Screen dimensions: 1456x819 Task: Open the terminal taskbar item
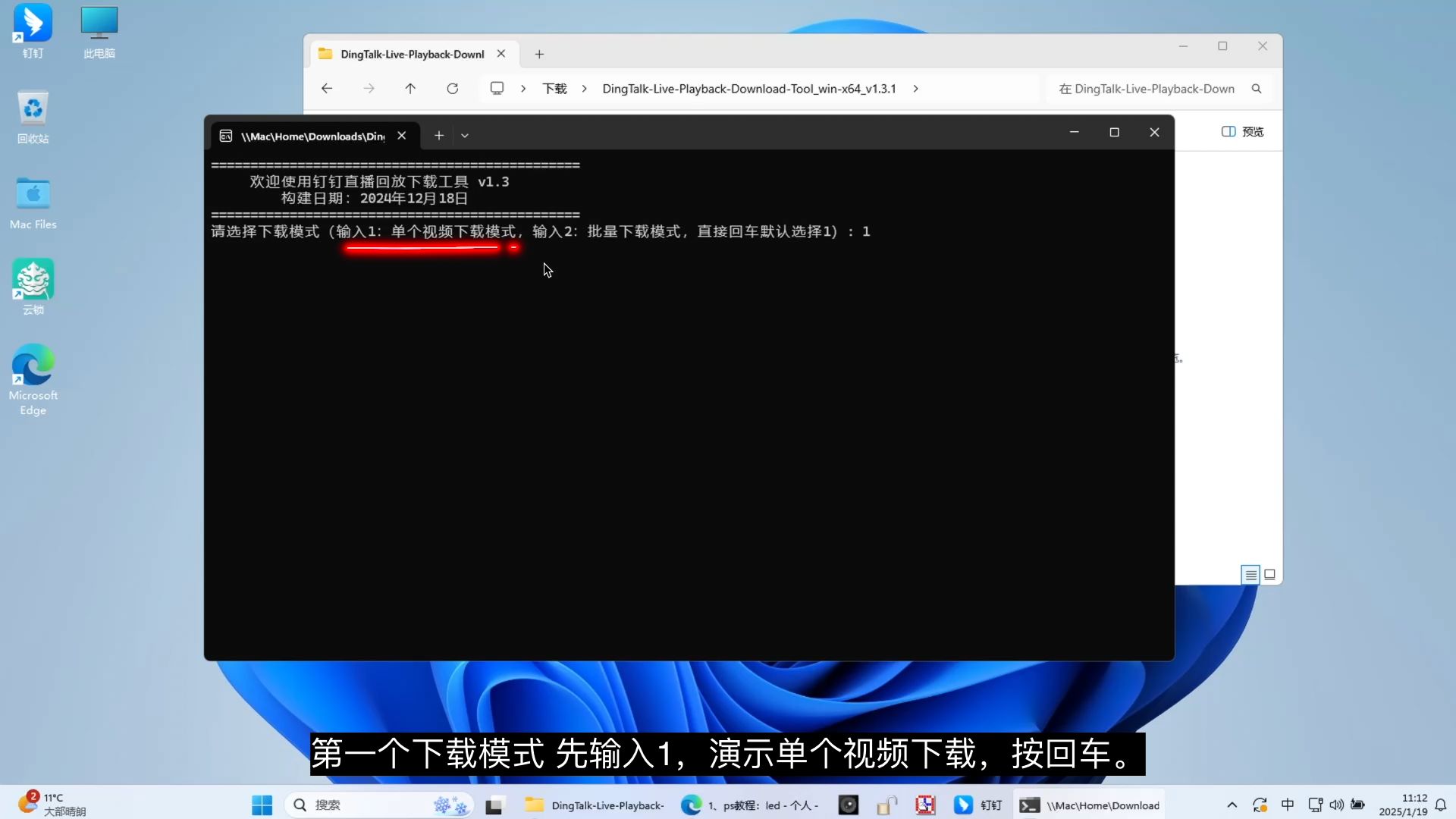point(1089,805)
